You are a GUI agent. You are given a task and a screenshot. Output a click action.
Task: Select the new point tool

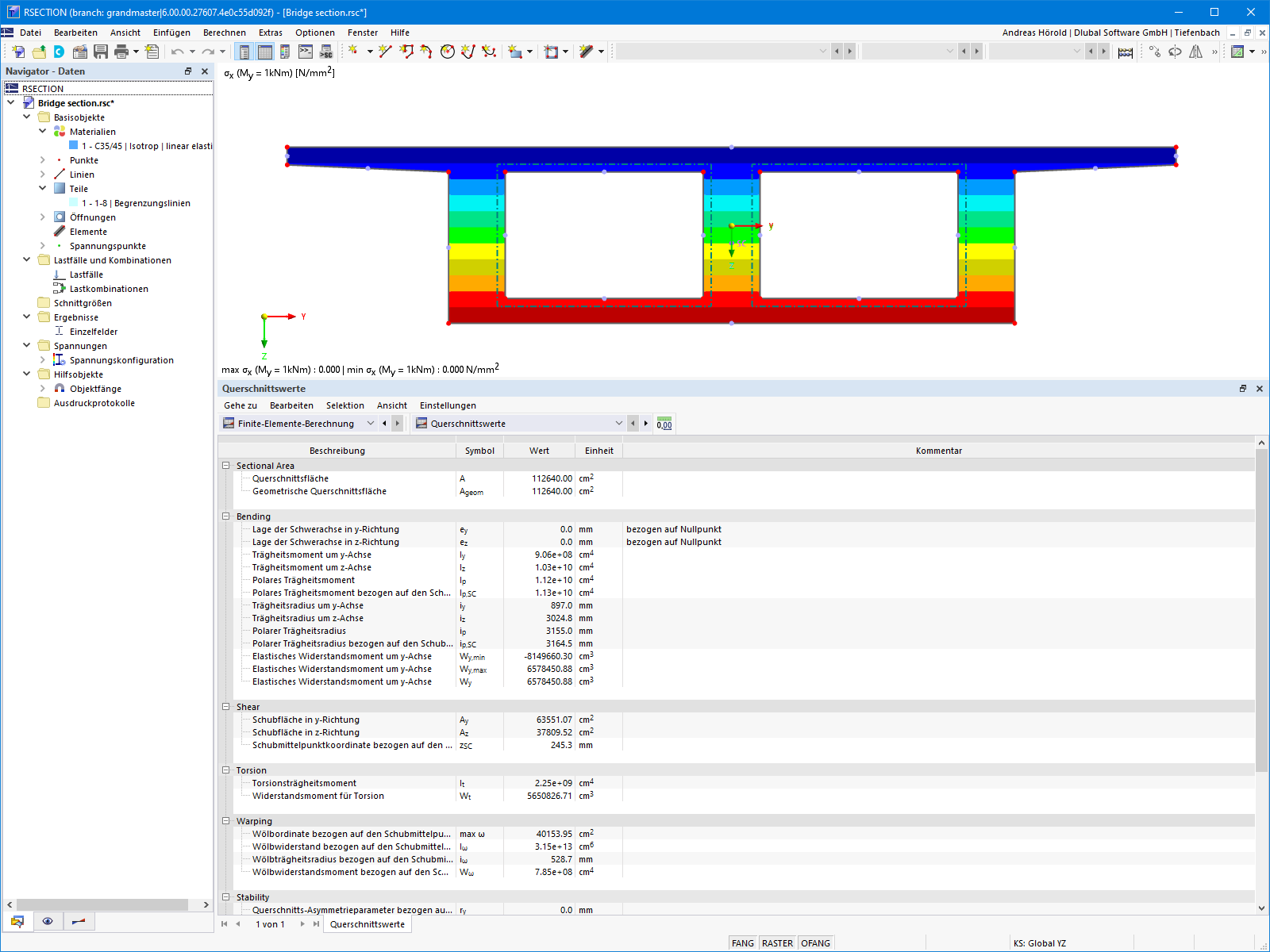(354, 52)
